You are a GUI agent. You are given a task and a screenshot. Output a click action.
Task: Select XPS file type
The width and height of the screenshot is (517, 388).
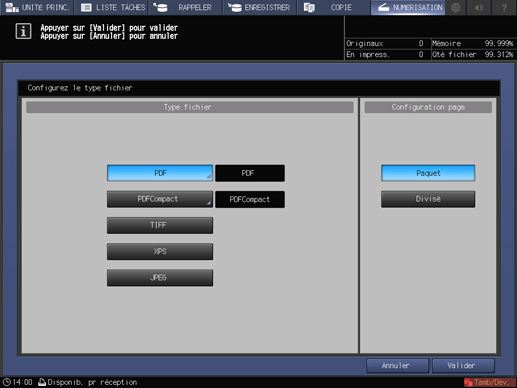click(160, 251)
